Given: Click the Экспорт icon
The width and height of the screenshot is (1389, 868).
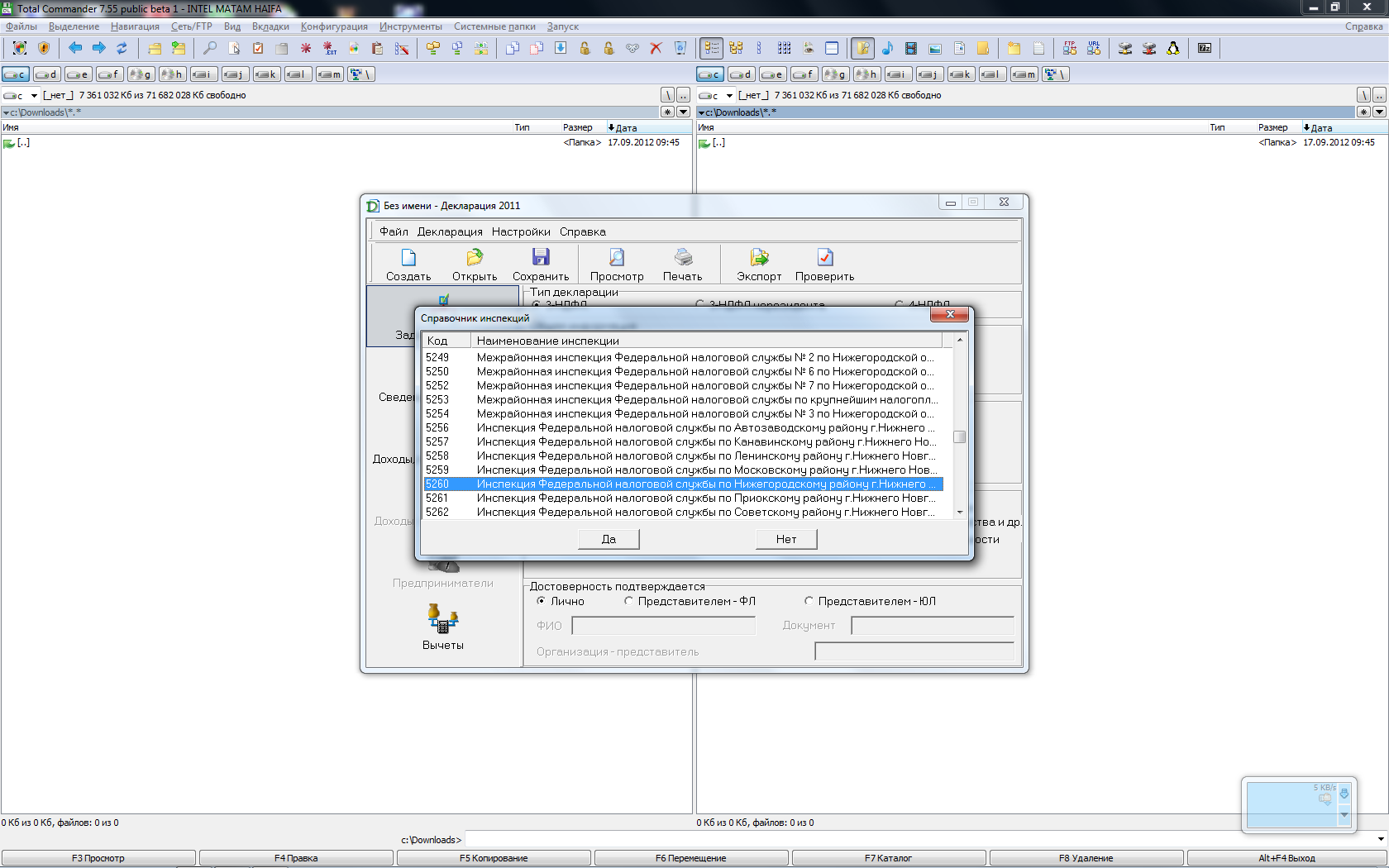Looking at the screenshot, I should coord(759,257).
